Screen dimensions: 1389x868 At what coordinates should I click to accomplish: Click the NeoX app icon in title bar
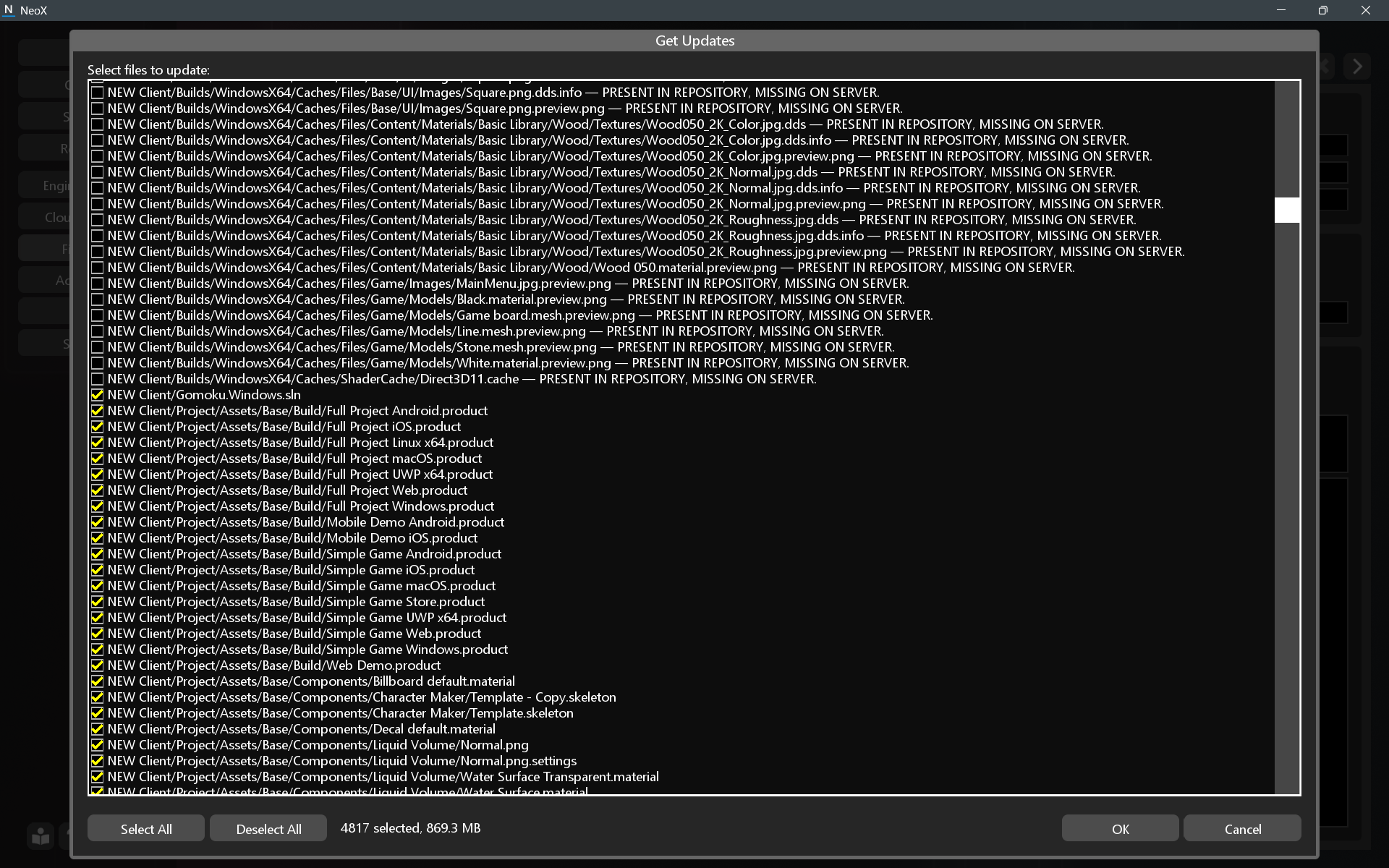click(9, 10)
